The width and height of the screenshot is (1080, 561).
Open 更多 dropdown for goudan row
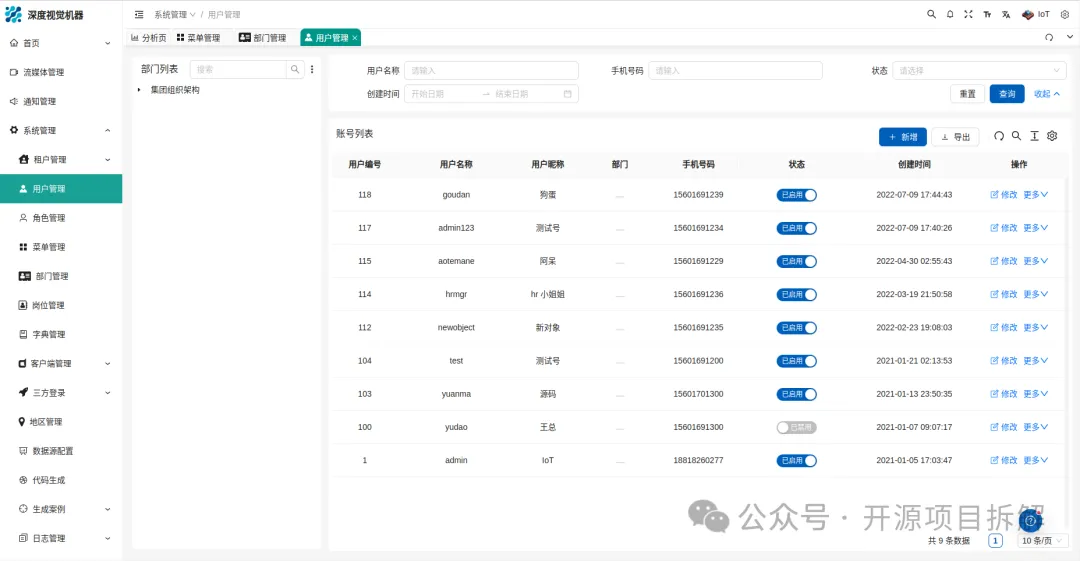pos(1035,194)
